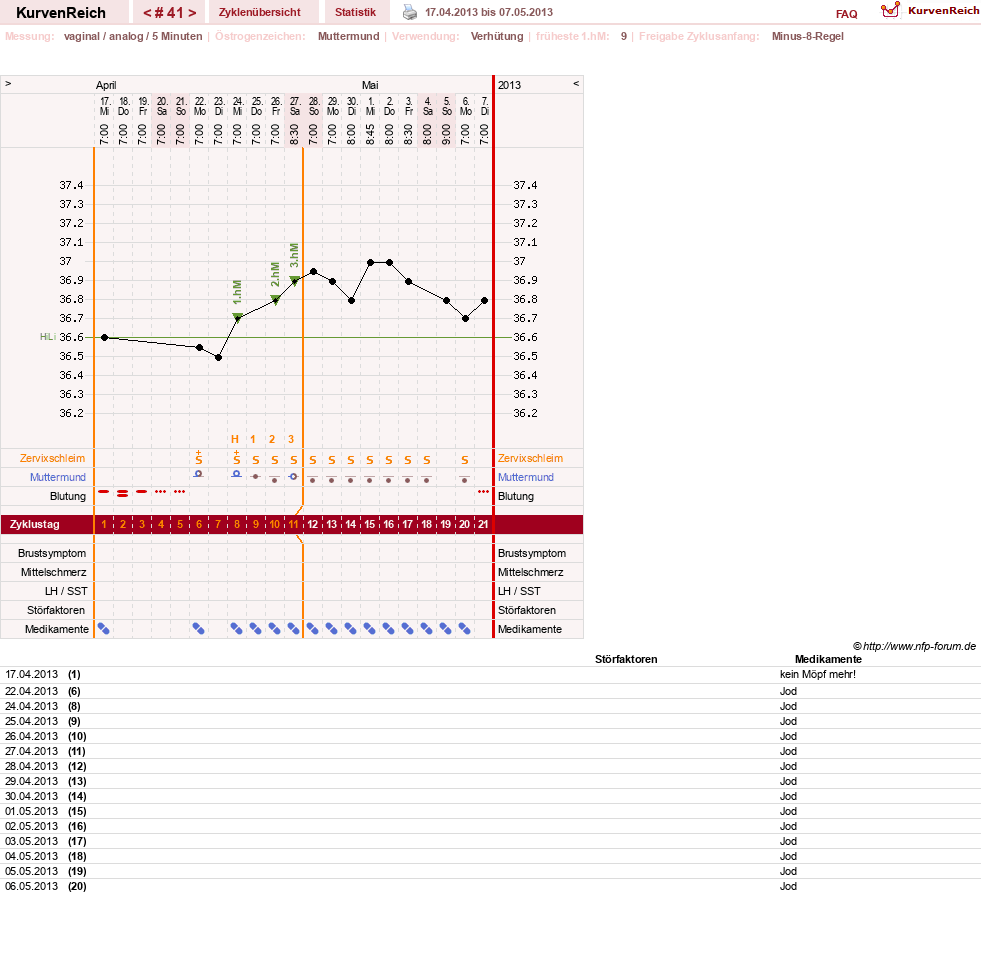The image size is (981, 978).
Task: Click the right Muttermund row label
Action: (526, 477)
